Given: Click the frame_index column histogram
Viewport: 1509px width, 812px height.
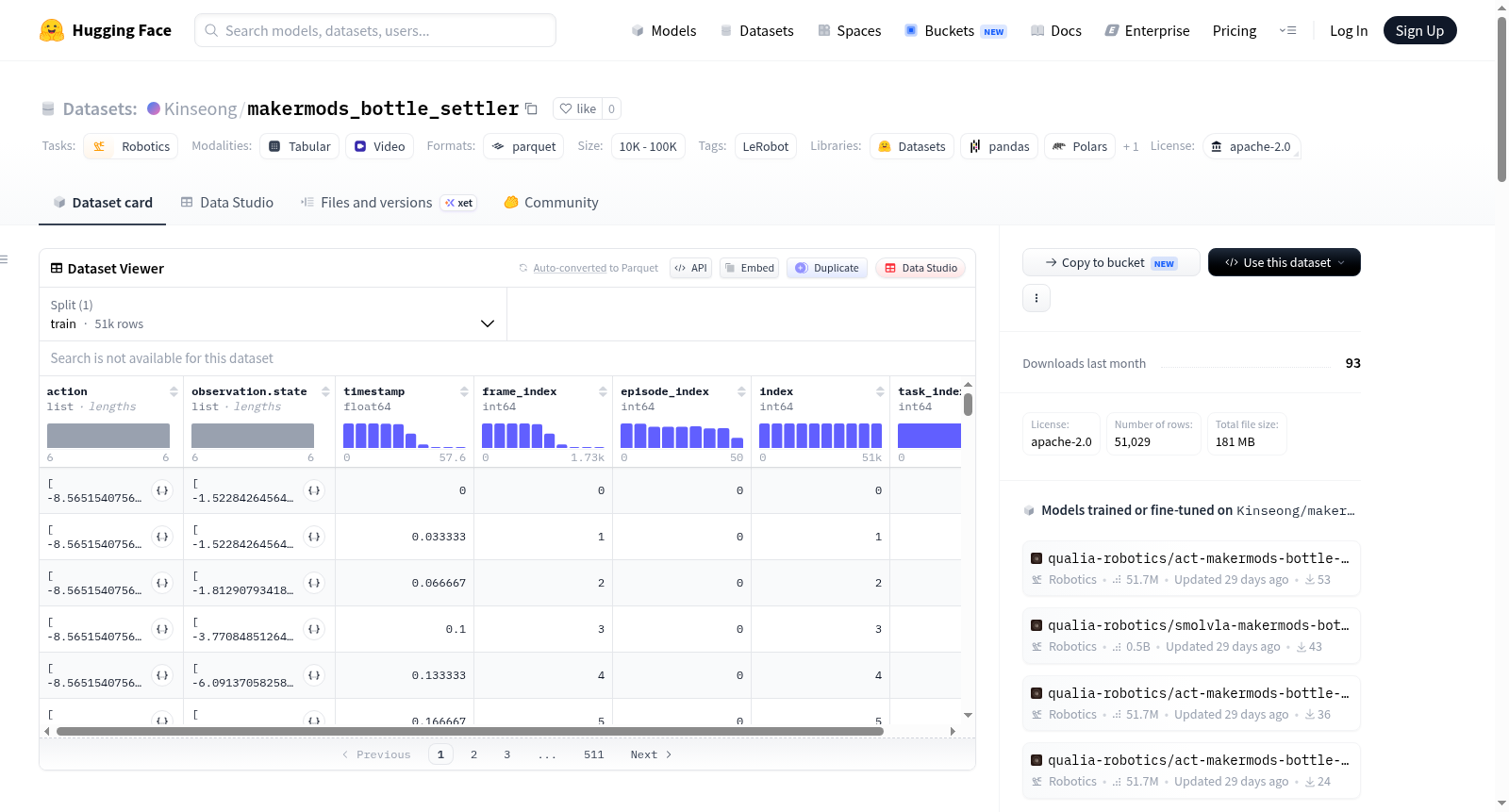Looking at the screenshot, I should tap(543, 436).
